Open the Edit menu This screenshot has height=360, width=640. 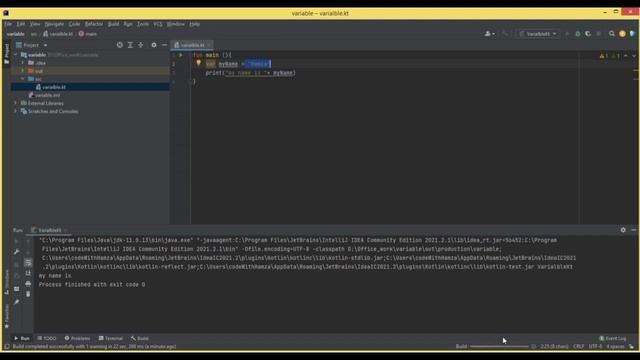tap(21, 24)
